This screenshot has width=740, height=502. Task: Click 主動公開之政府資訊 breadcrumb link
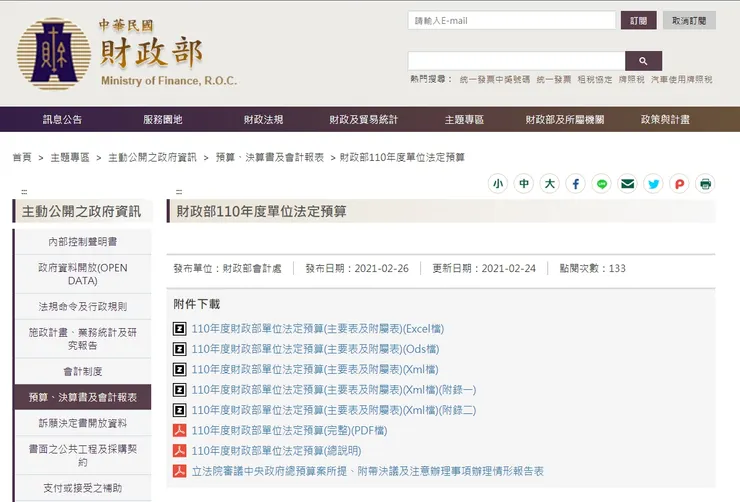point(152,158)
